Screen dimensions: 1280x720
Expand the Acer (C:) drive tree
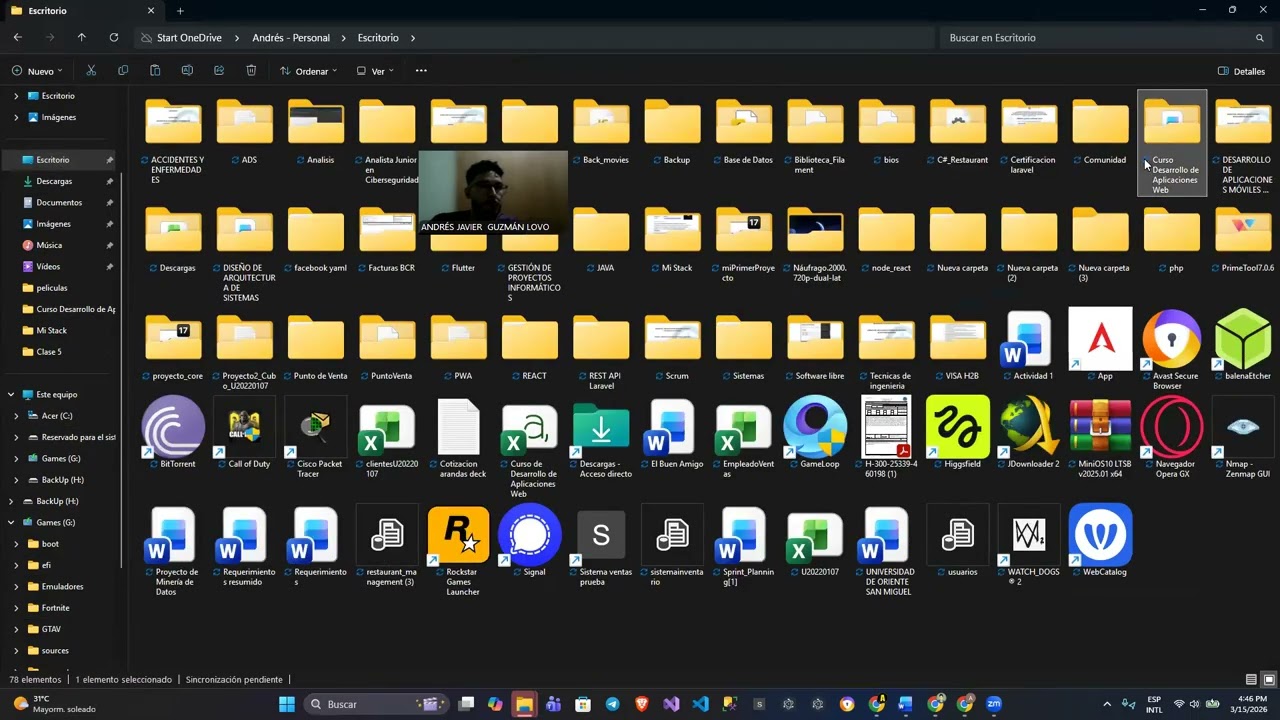point(16,416)
